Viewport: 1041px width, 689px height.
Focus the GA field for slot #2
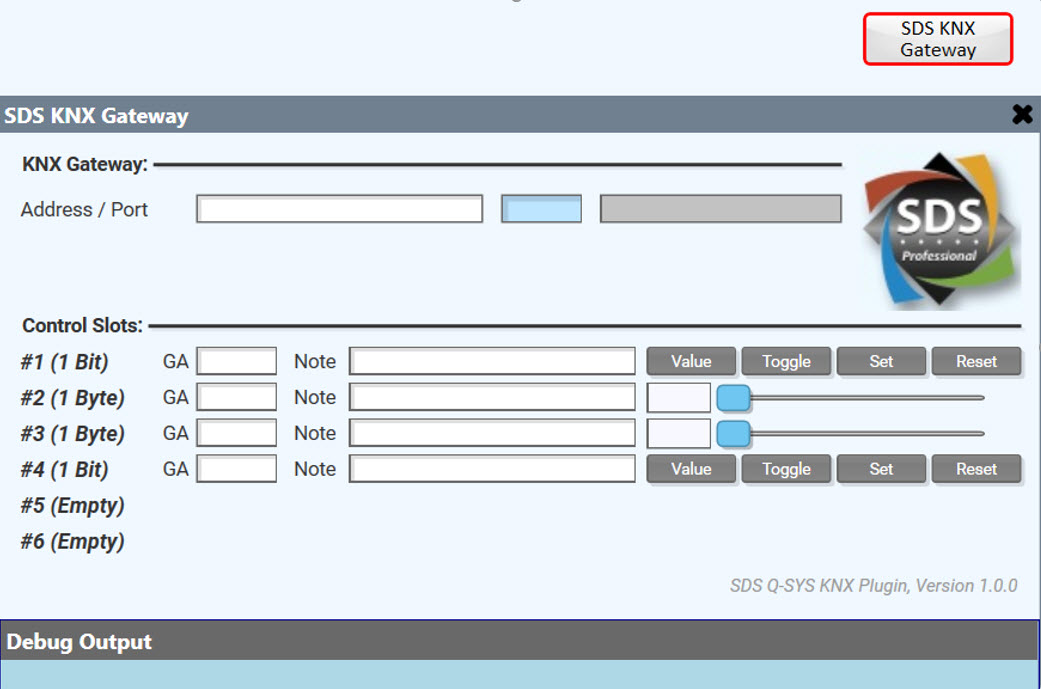tap(236, 397)
